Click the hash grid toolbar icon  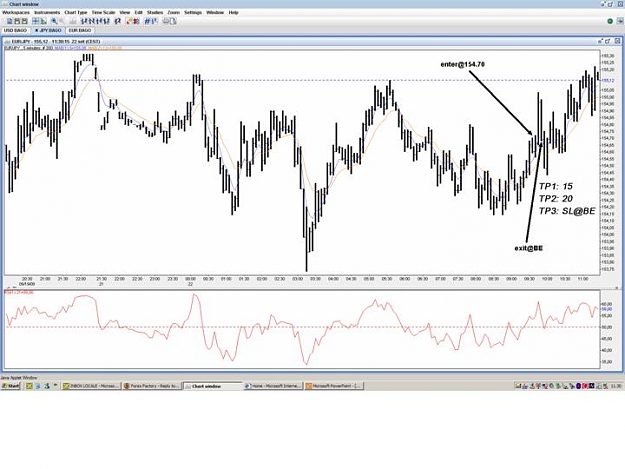click(147, 21)
